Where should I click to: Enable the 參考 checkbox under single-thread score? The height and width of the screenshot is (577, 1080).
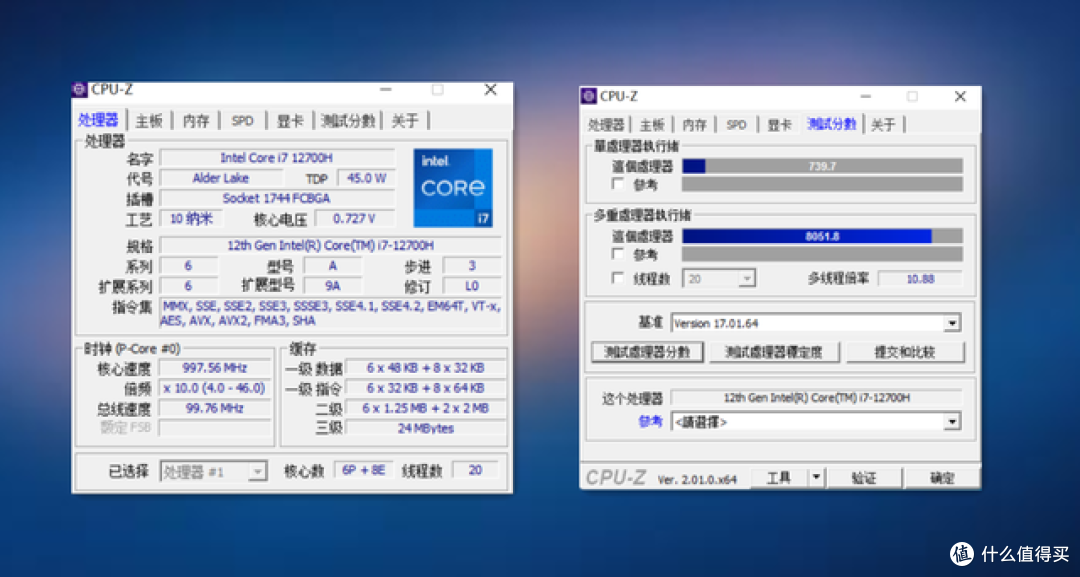click(618, 184)
